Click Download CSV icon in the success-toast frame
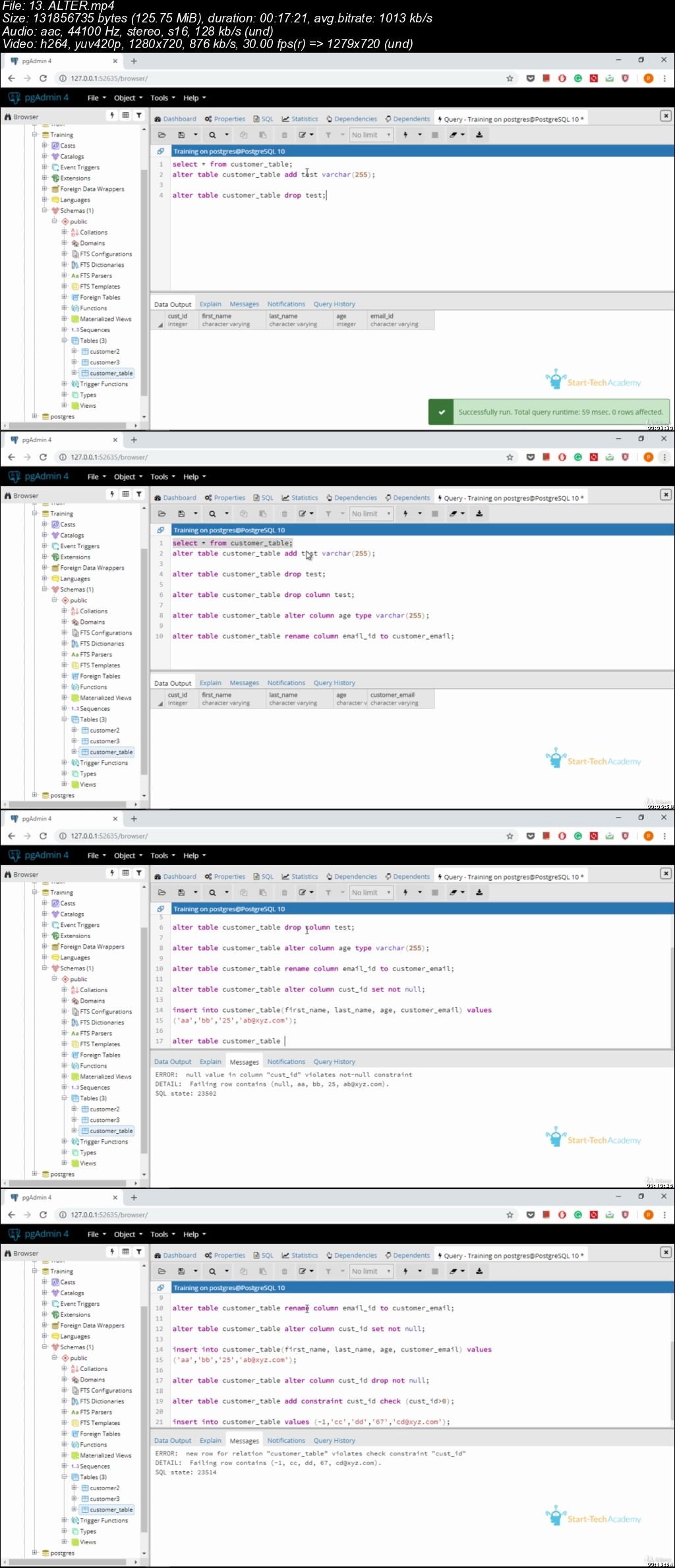Image resolution: width=675 pixels, height=1568 pixels. point(479,135)
